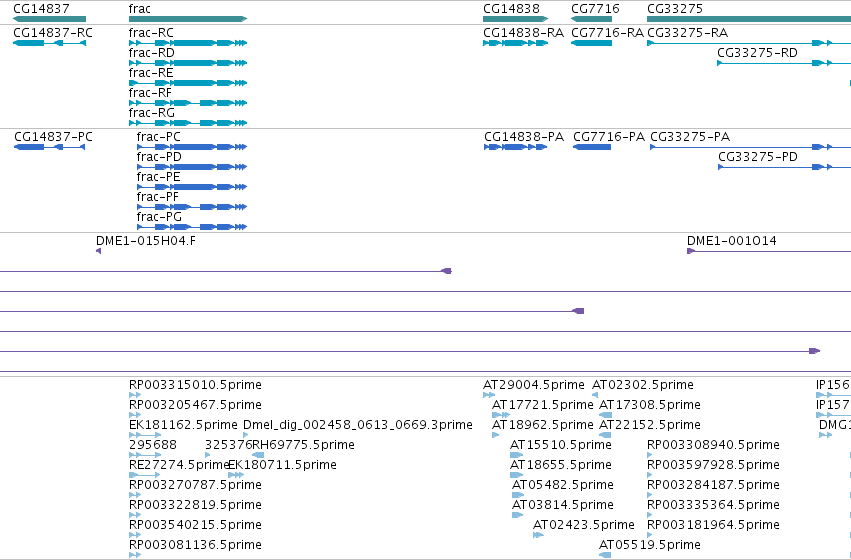
Task: Click the EK181162.5prime EST label
Action: pyautogui.click(x=183, y=424)
